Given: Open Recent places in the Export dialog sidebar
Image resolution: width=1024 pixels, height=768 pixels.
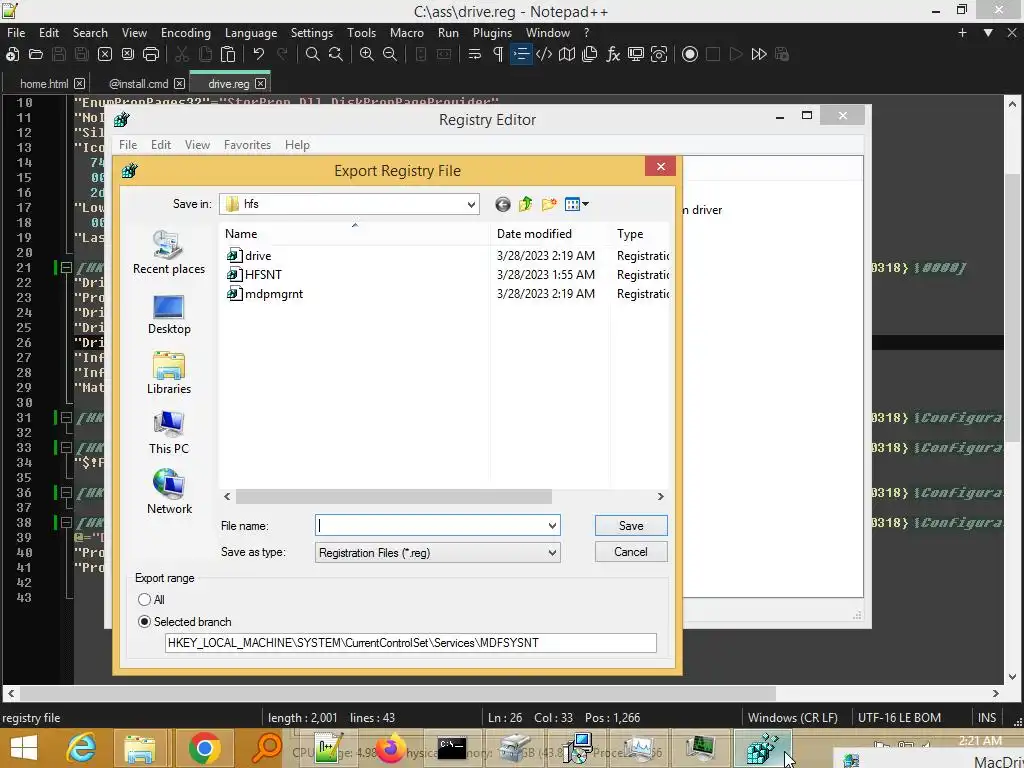Looking at the screenshot, I should [x=168, y=253].
